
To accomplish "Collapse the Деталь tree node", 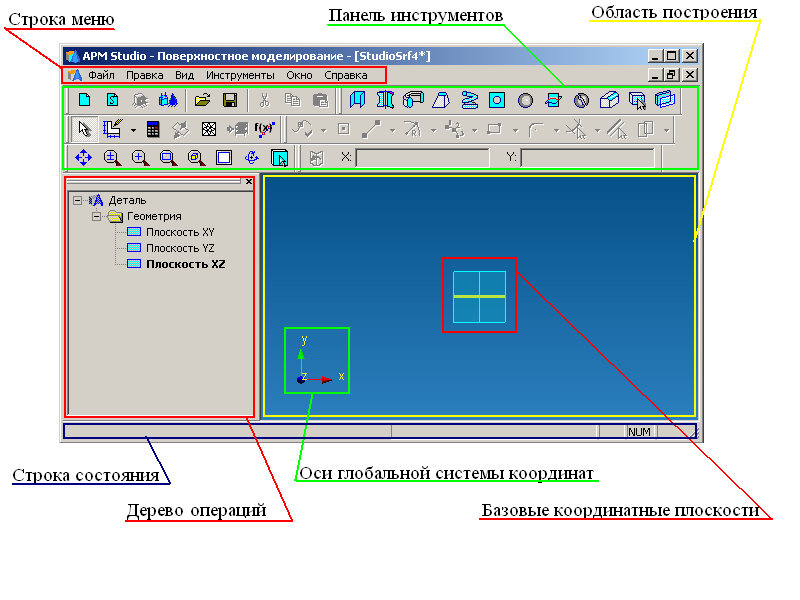I will click(x=77, y=201).
